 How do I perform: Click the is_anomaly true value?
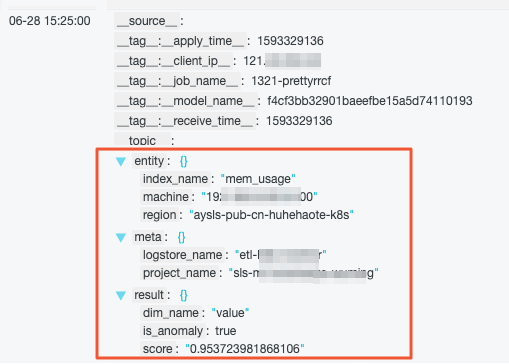click(226, 331)
